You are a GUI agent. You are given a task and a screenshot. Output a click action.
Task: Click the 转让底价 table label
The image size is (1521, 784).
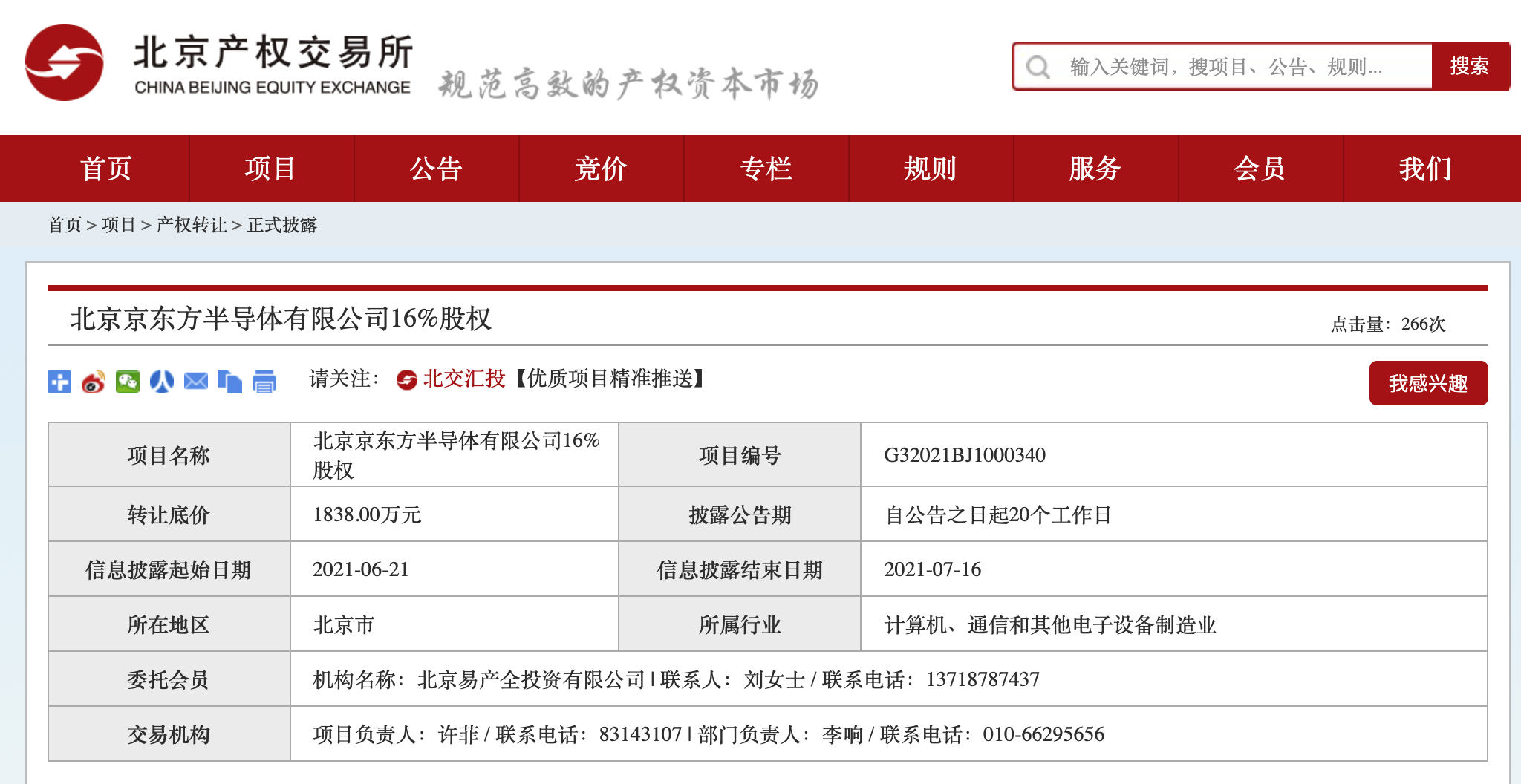click(169, 514)
